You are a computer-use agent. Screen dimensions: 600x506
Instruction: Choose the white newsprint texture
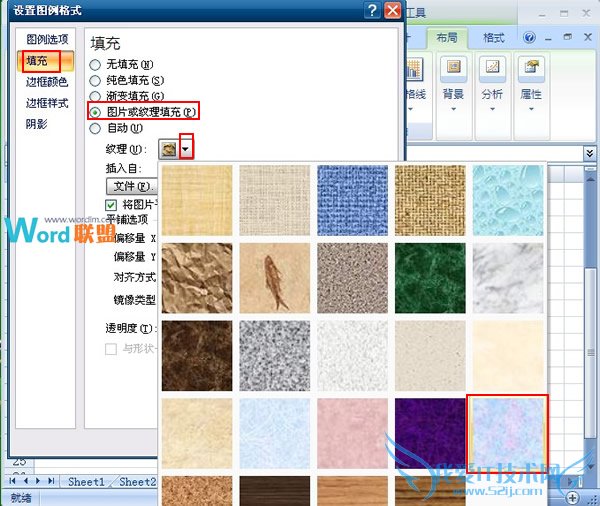[352, 356]
